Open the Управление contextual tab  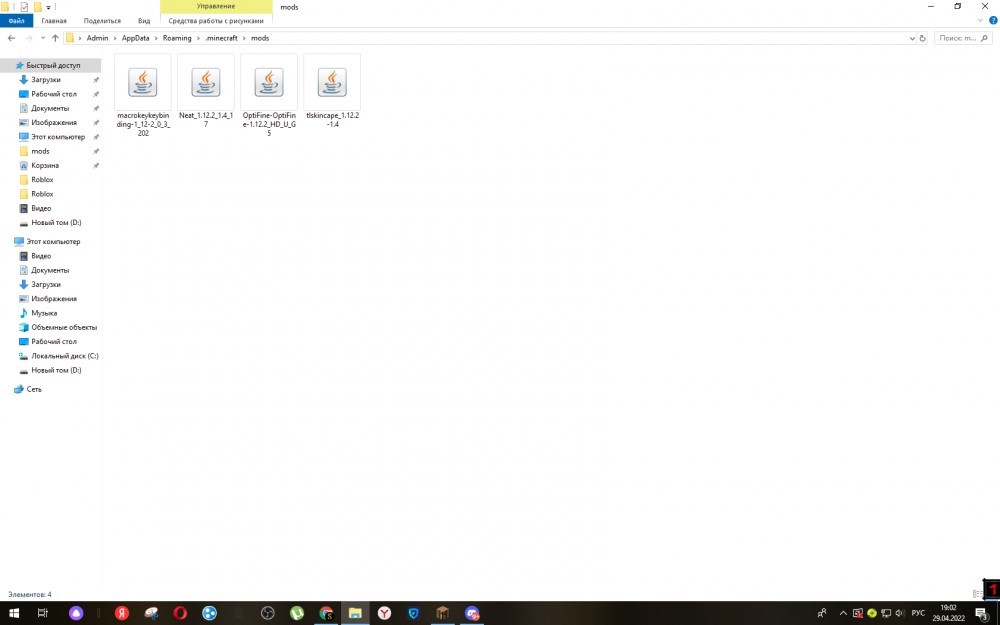coord(216,6)
